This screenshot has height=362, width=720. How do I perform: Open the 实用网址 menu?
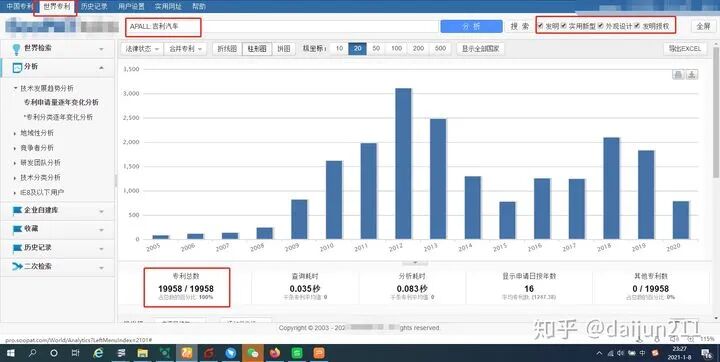coord(168,6)
